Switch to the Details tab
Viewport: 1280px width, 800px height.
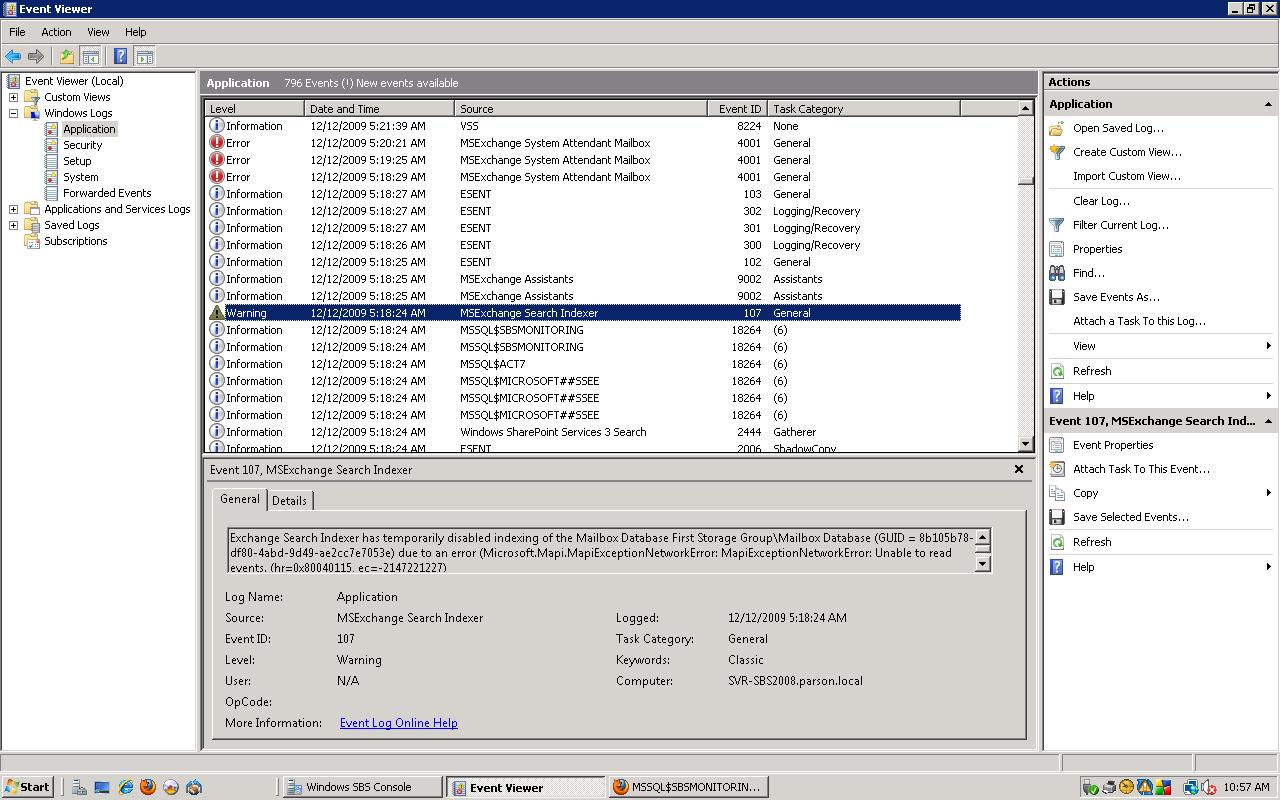click(289, 500)
